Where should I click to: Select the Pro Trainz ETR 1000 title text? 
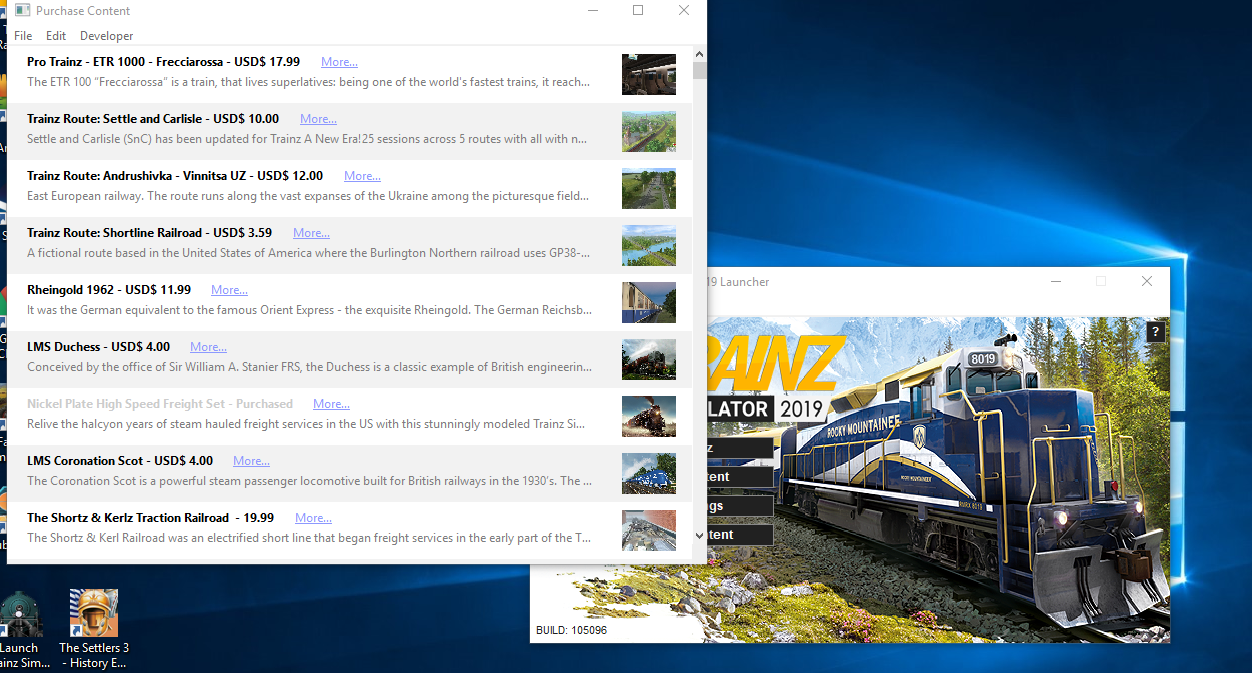(x=163, y=62)
